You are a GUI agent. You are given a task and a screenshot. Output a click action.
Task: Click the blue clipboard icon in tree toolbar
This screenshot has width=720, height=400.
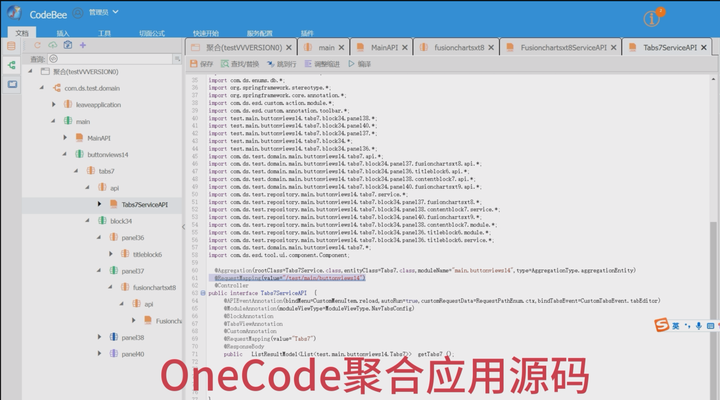coord(68,45)
